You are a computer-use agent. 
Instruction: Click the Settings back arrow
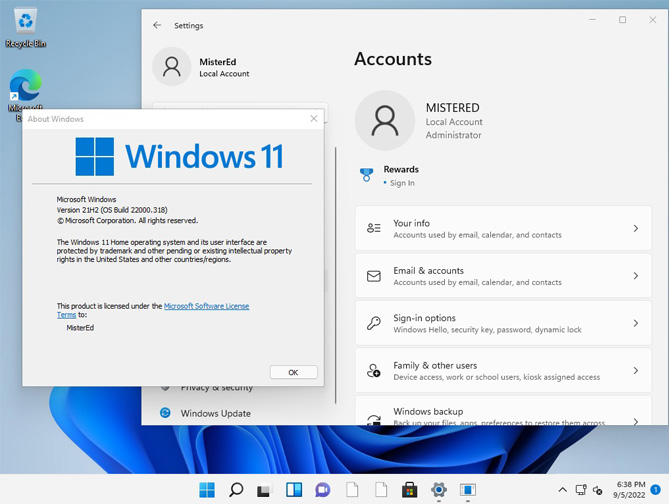click(157, 25)
